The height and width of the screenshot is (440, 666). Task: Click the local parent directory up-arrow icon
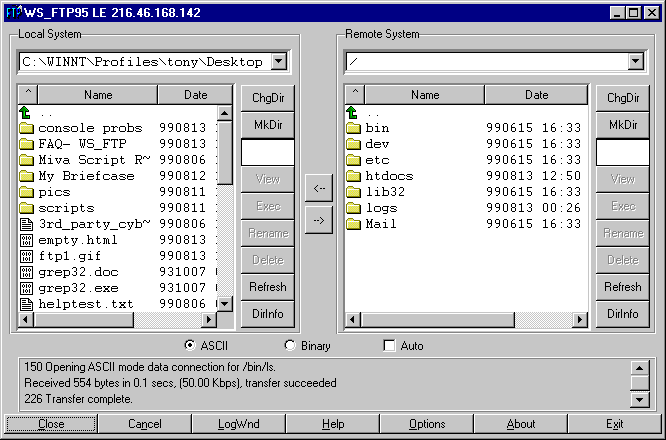coord(25,113)
